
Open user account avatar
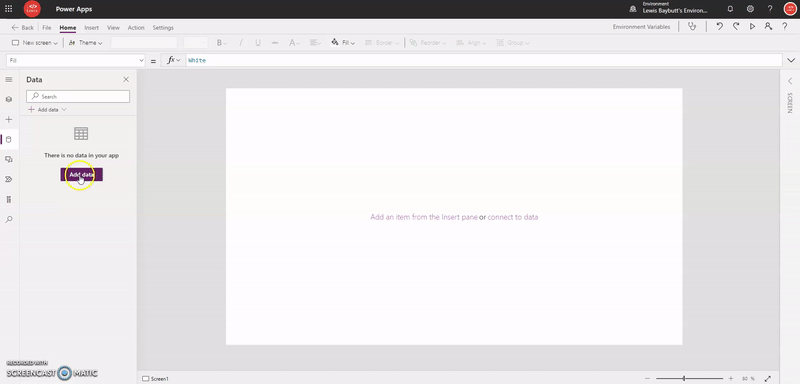pos(790,9)
